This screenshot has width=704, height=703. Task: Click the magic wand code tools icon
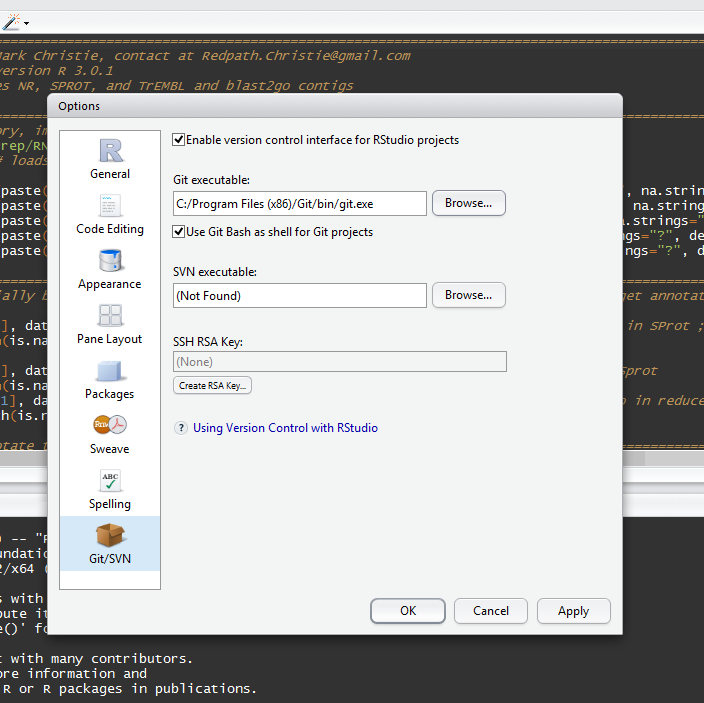11,22
